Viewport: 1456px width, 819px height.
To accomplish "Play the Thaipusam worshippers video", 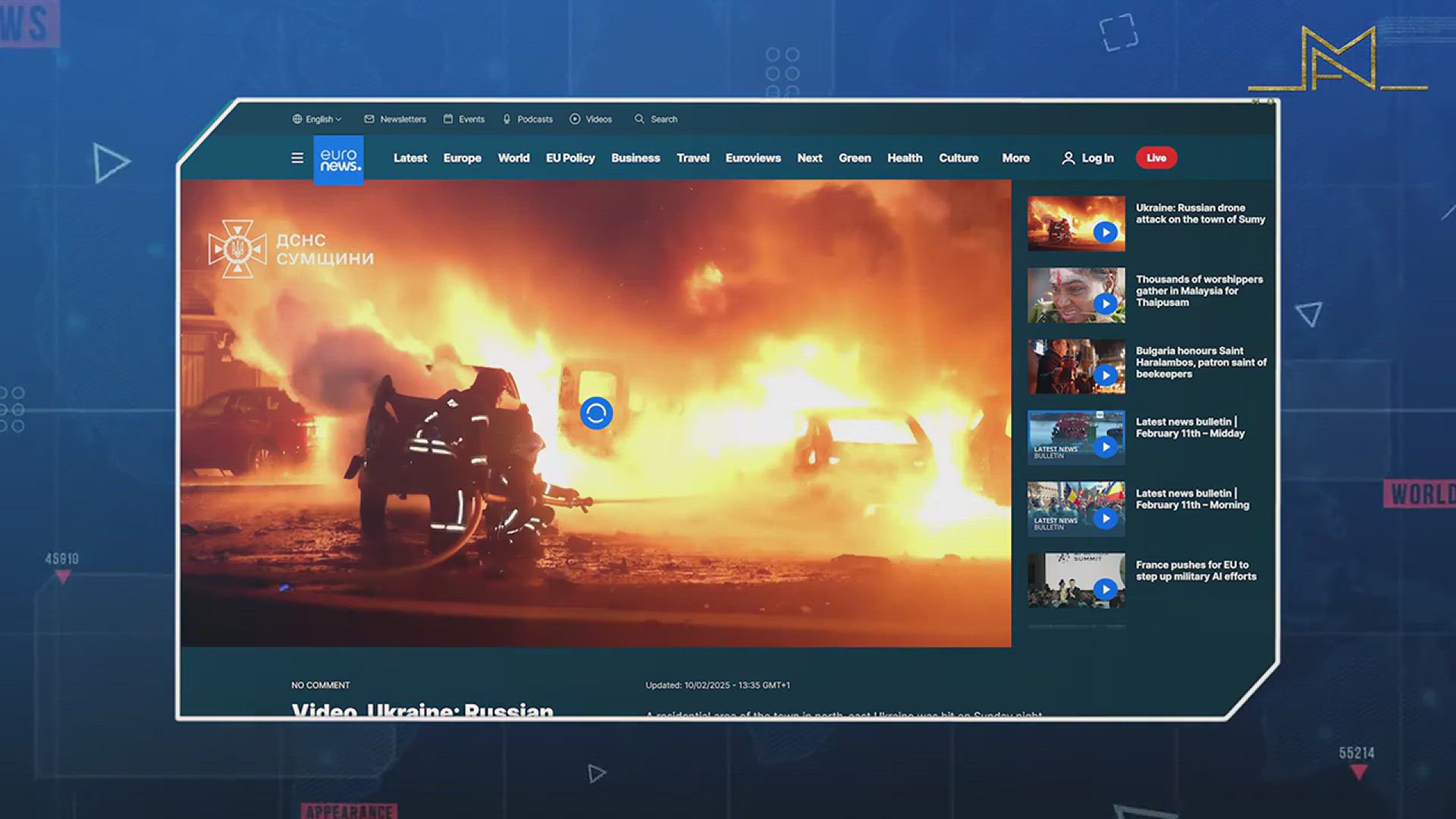I will (1106, 304).
